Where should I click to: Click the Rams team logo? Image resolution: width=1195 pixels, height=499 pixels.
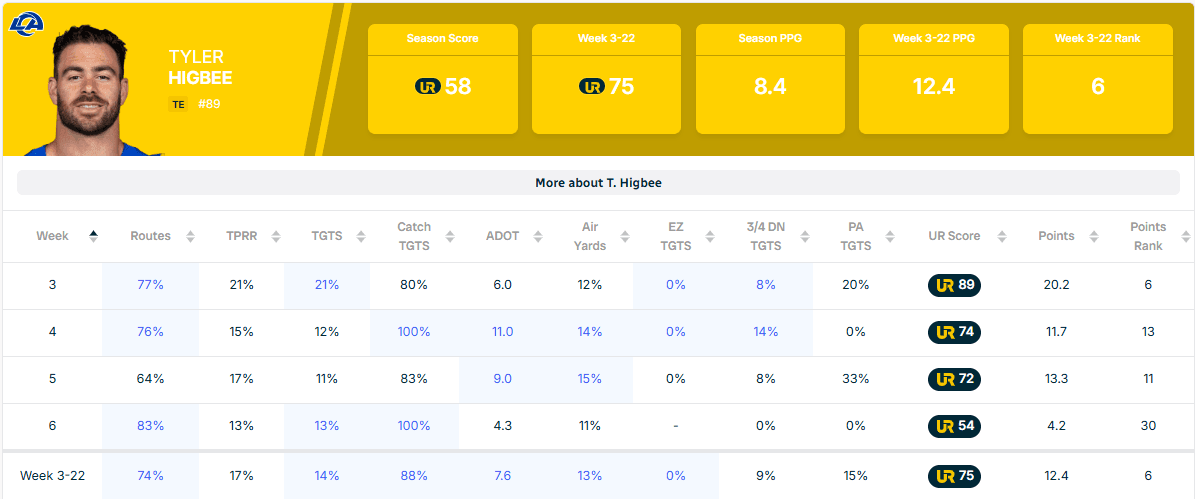(26, 23)
